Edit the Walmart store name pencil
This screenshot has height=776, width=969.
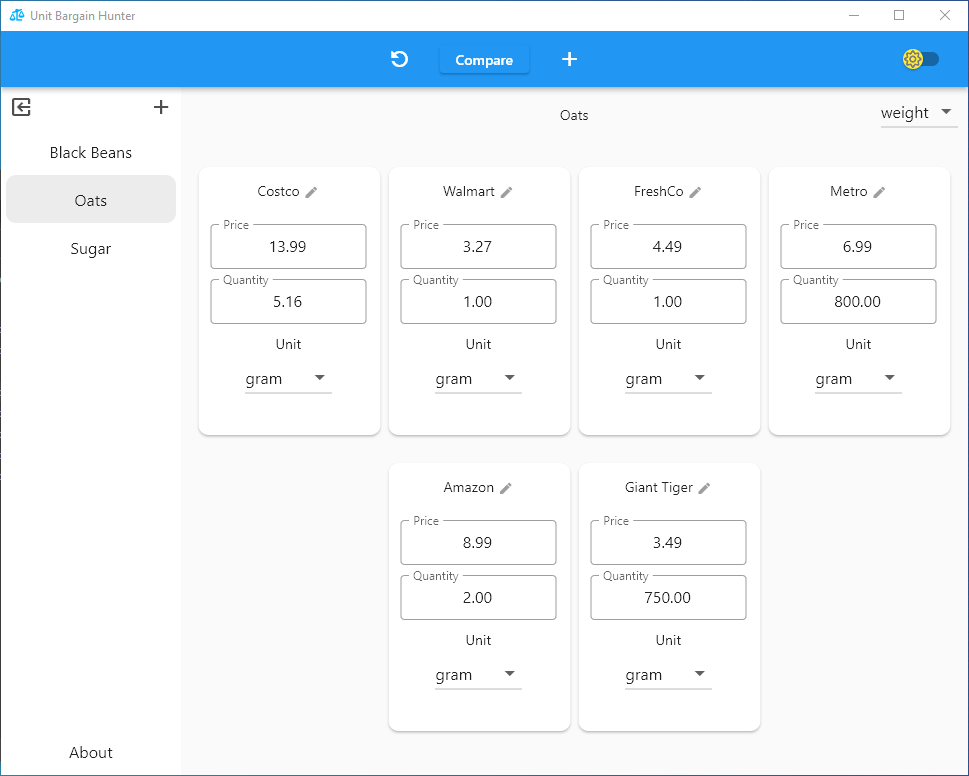[x=507, y=192]
